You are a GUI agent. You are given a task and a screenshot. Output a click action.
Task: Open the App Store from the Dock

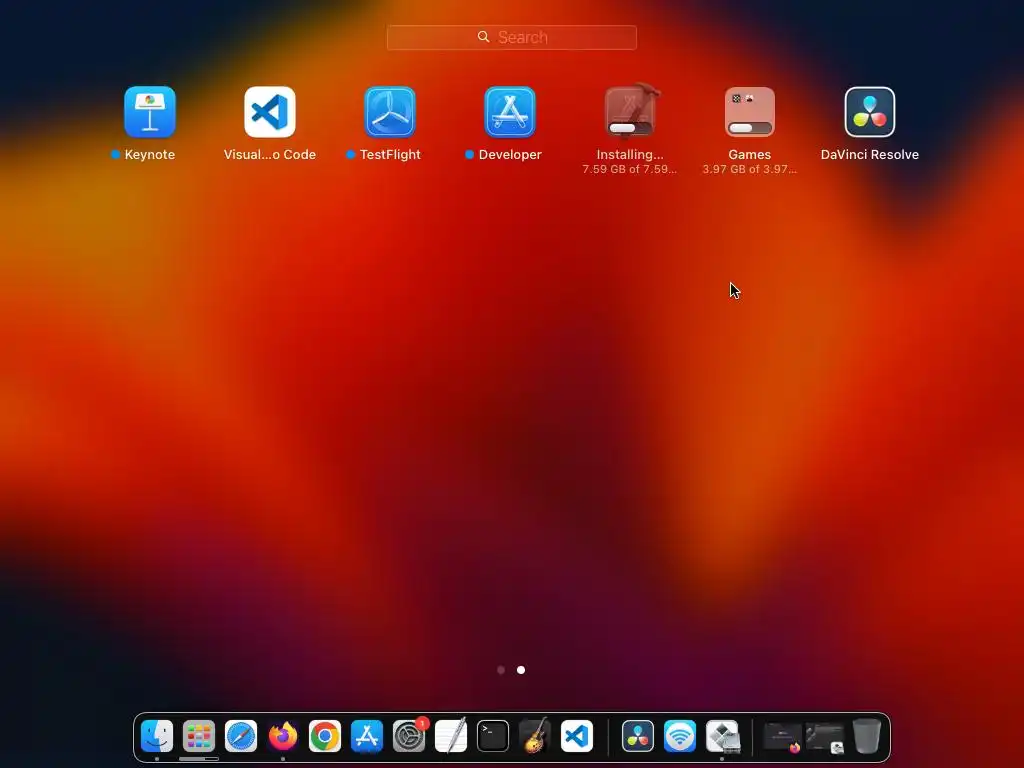point(366,737)
